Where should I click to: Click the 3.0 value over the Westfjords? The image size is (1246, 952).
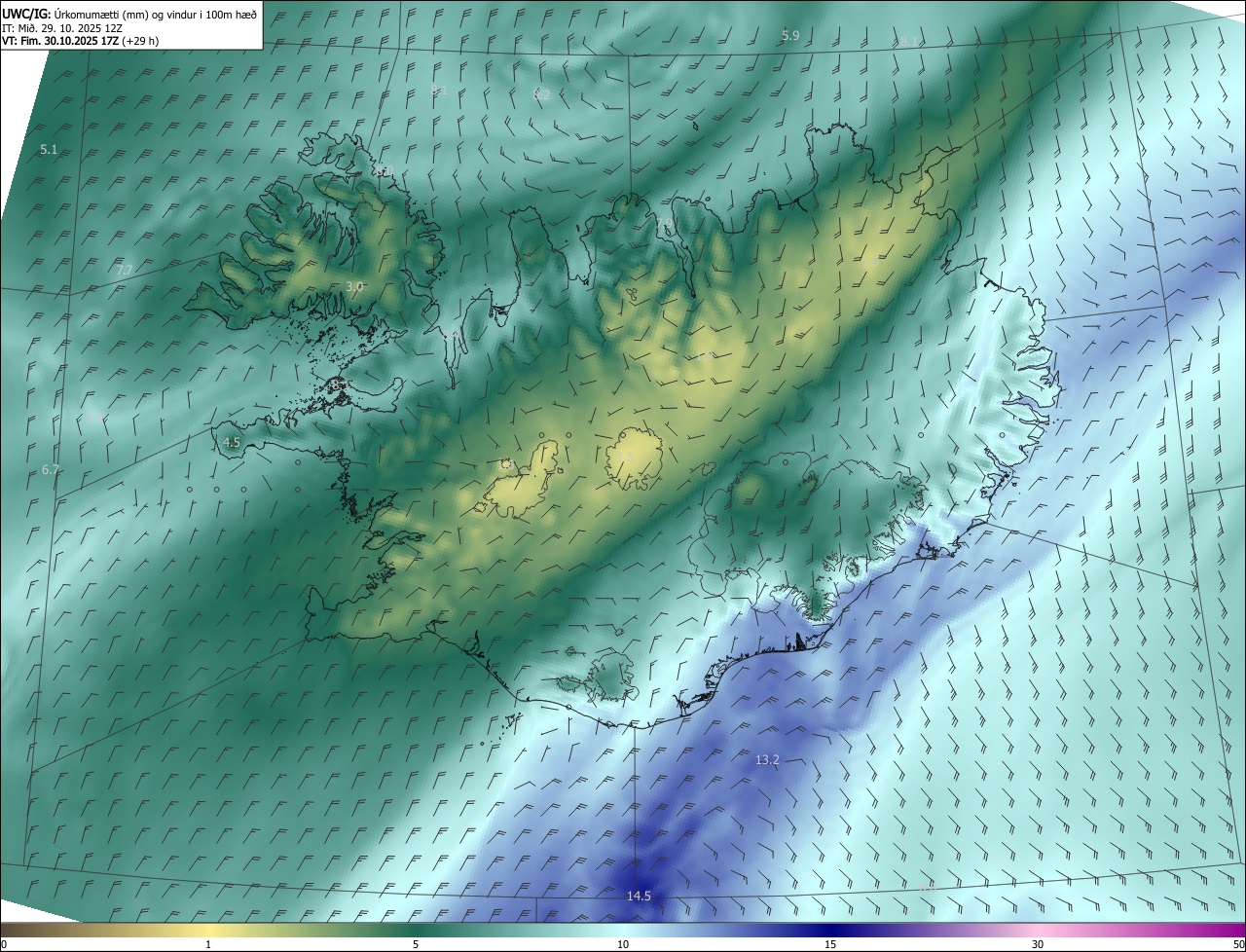[354, 286]
